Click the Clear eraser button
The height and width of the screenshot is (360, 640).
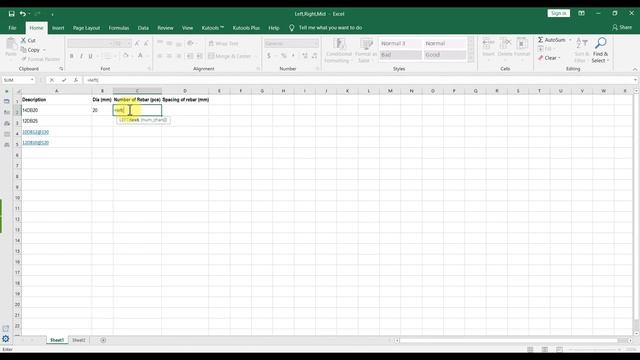pyautogui.click(x=549, y=58)
